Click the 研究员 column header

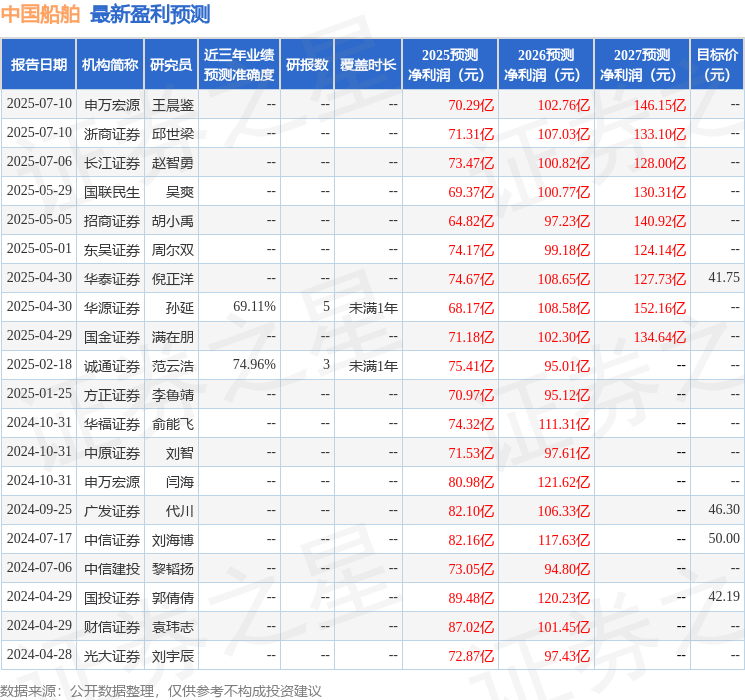[171, 65]
